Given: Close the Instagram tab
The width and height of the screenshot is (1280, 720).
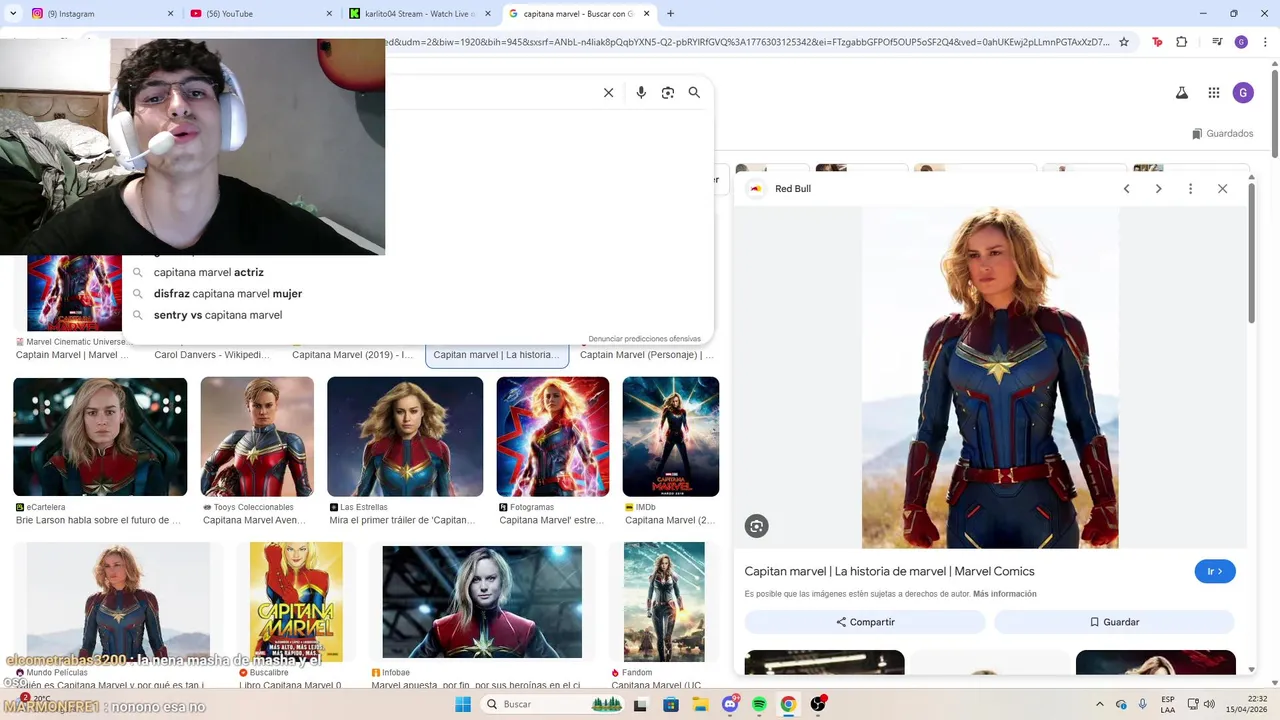Looking at the screenshot, I should [x=170, y=14].
